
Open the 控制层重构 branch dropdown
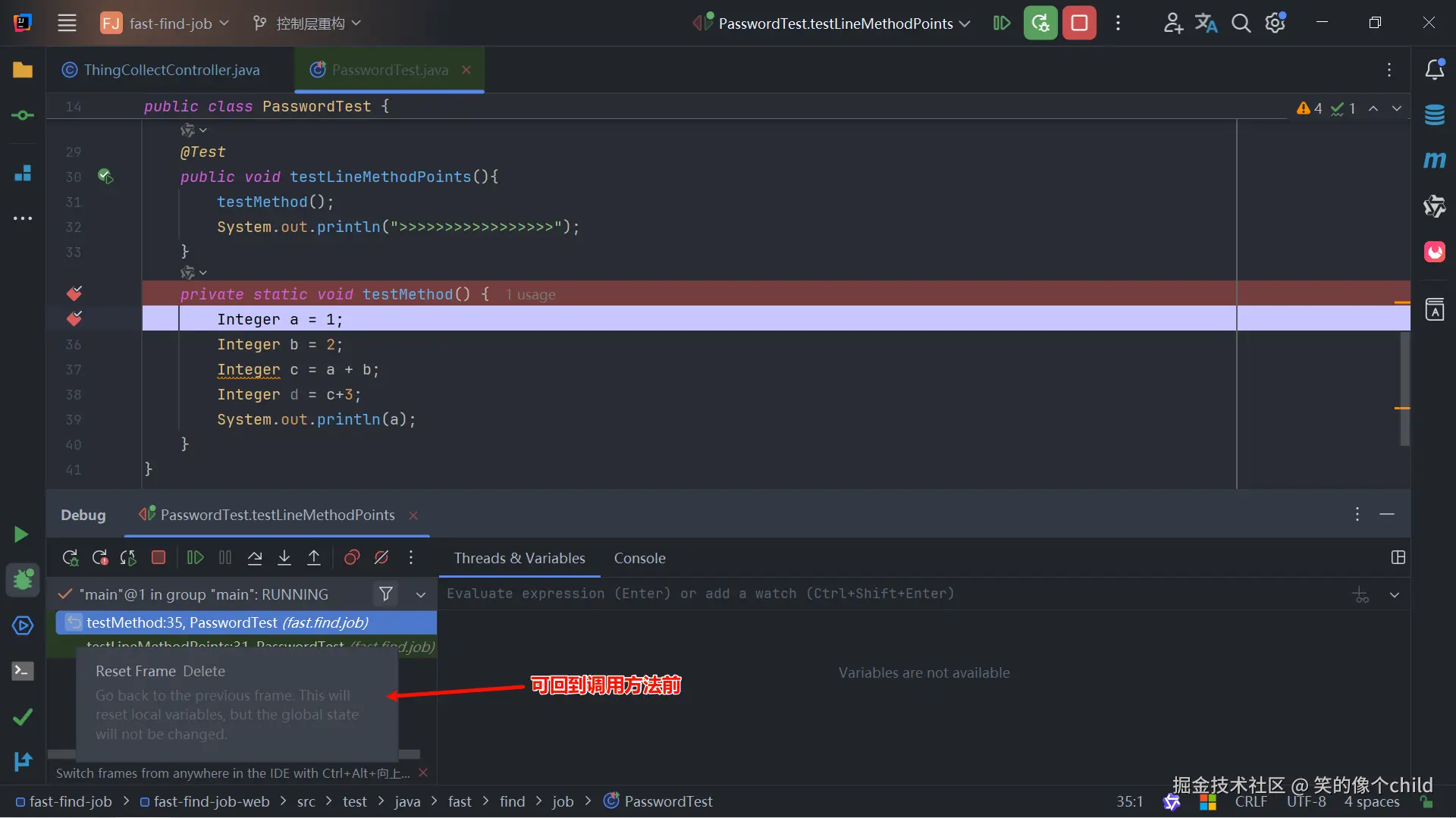[x=307, y=23]
